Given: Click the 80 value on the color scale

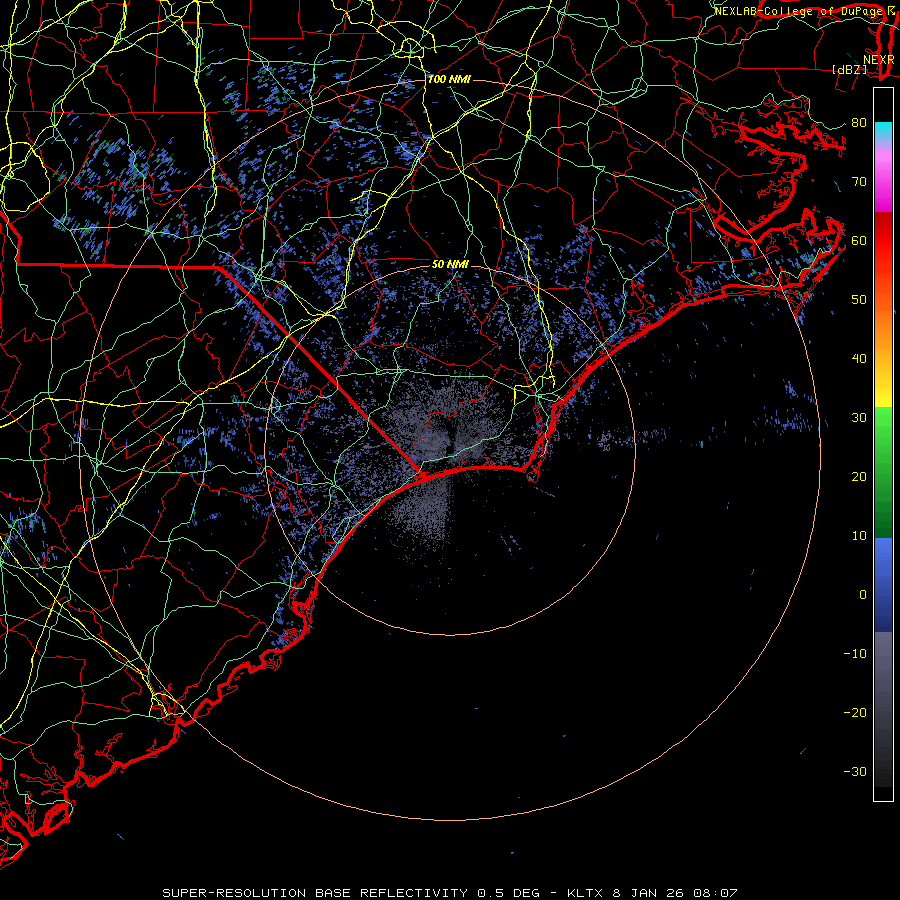Looking at the screenshot, I should tap(859, 123).
